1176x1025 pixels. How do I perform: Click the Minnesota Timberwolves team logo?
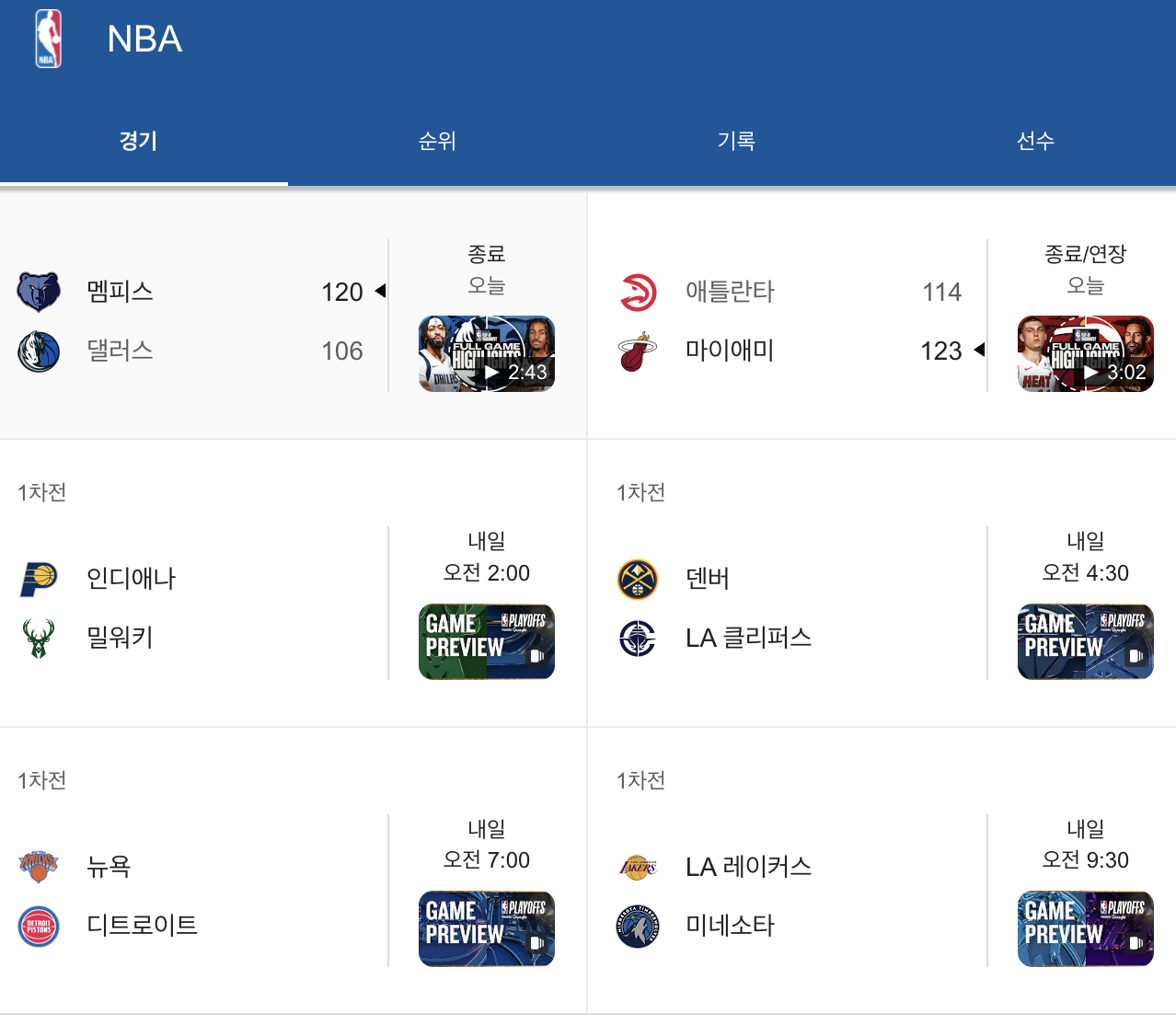click(x=637, y=927)
